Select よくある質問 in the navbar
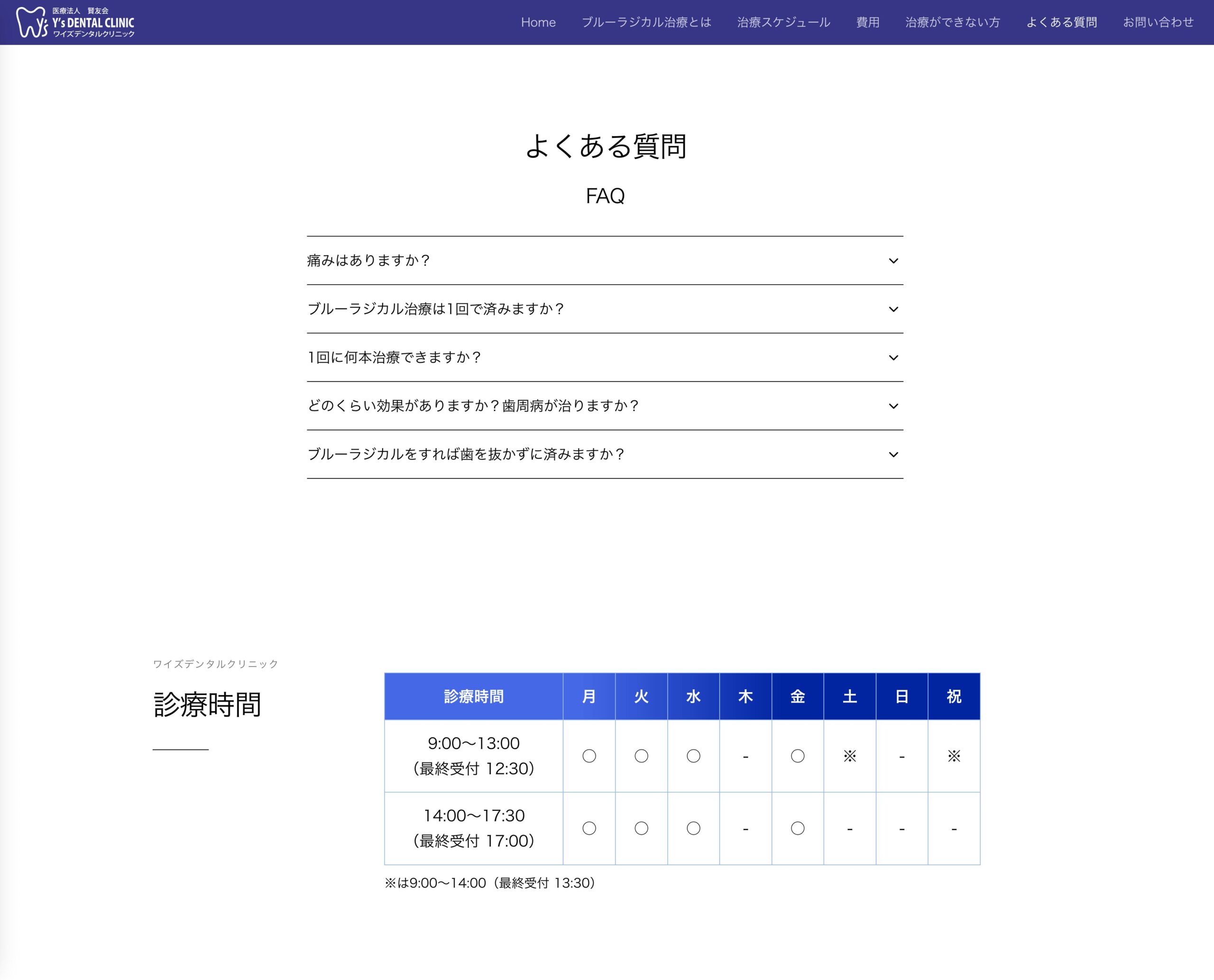Screen dimensions: 1214x980 (1061, 22)
